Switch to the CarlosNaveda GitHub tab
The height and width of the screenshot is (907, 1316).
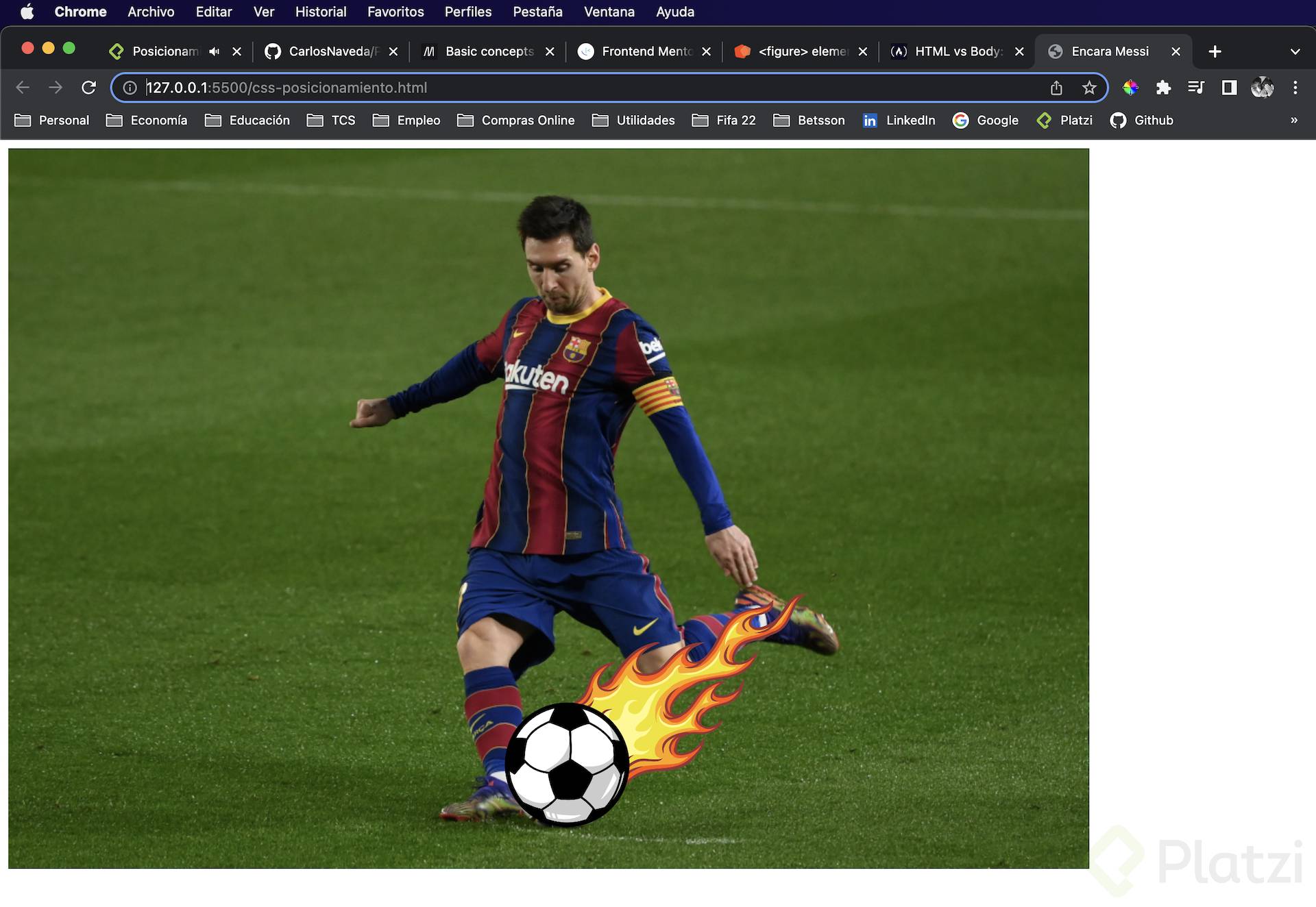332,51
